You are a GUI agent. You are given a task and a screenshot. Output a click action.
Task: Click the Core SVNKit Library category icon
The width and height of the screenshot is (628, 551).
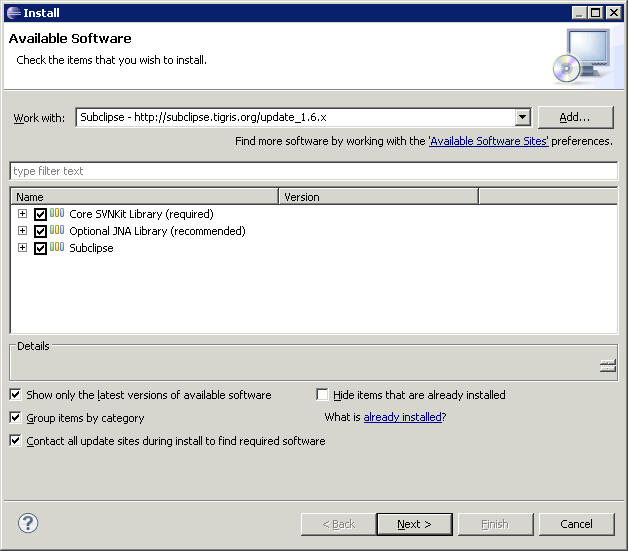pos(57,213)
